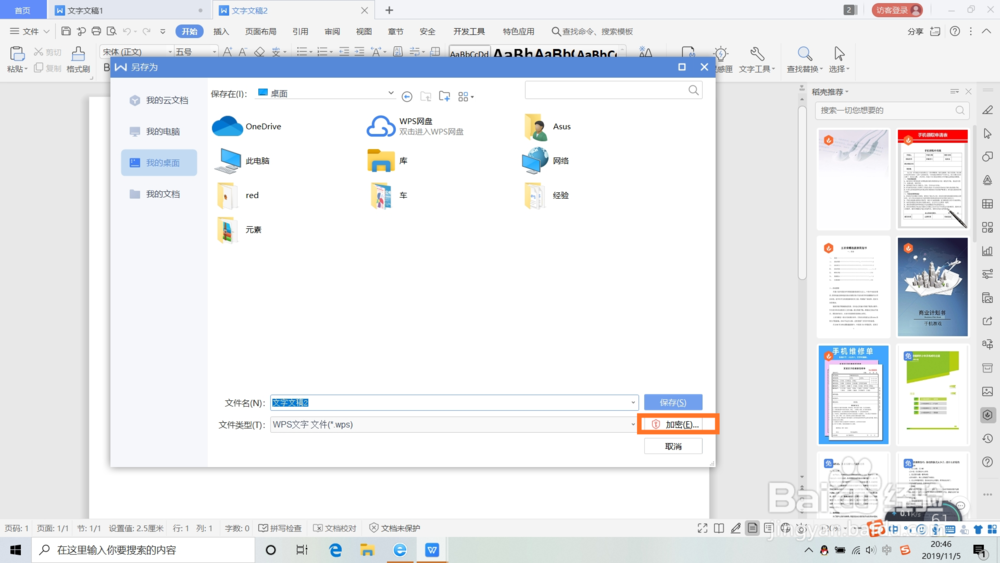The image size is (1000, 563).
Task: Select 此电脑 (This PC) item
Action: click(x=242, y=161)
